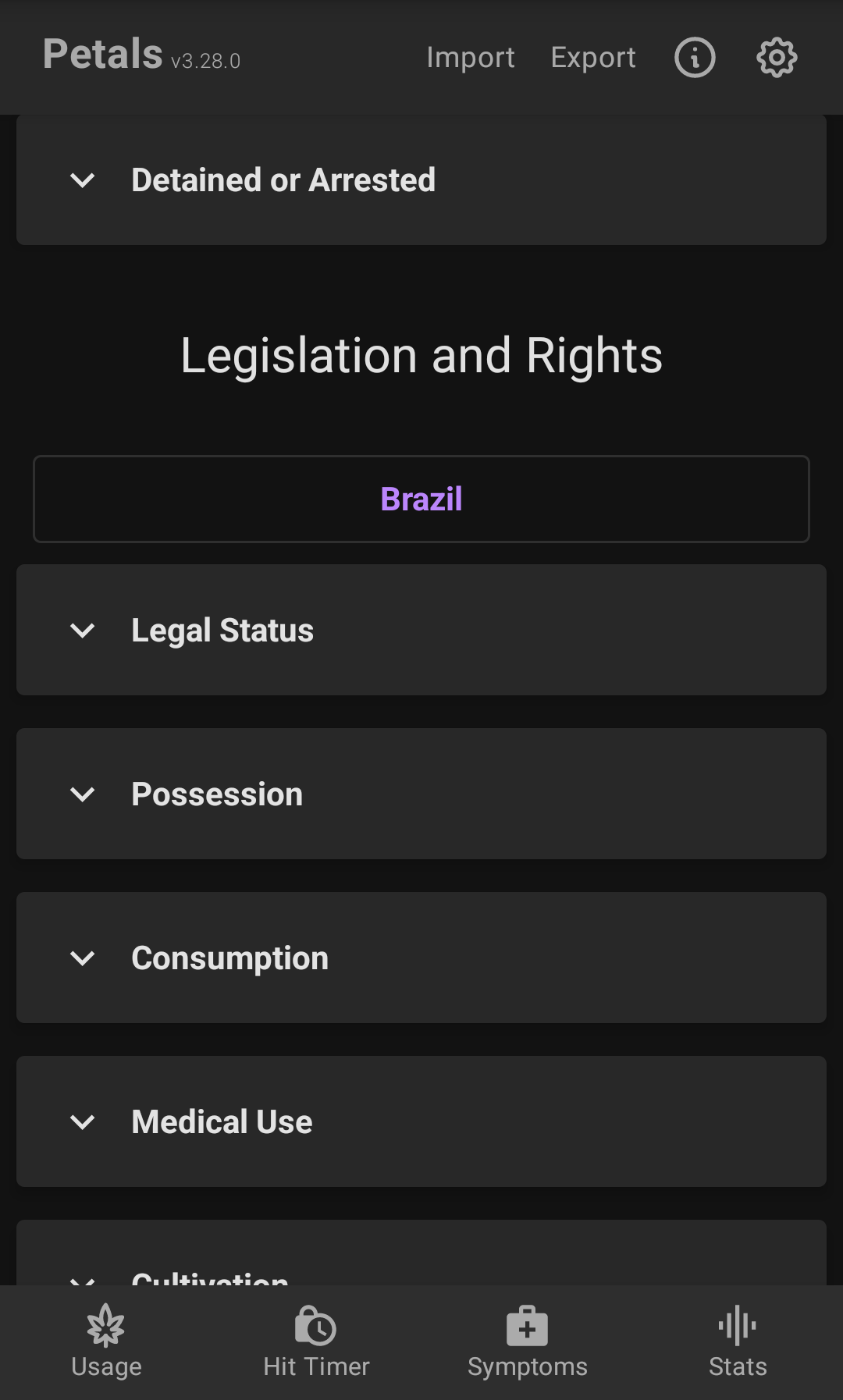Tap the Stats waveform icon

tap(738, 1326)
